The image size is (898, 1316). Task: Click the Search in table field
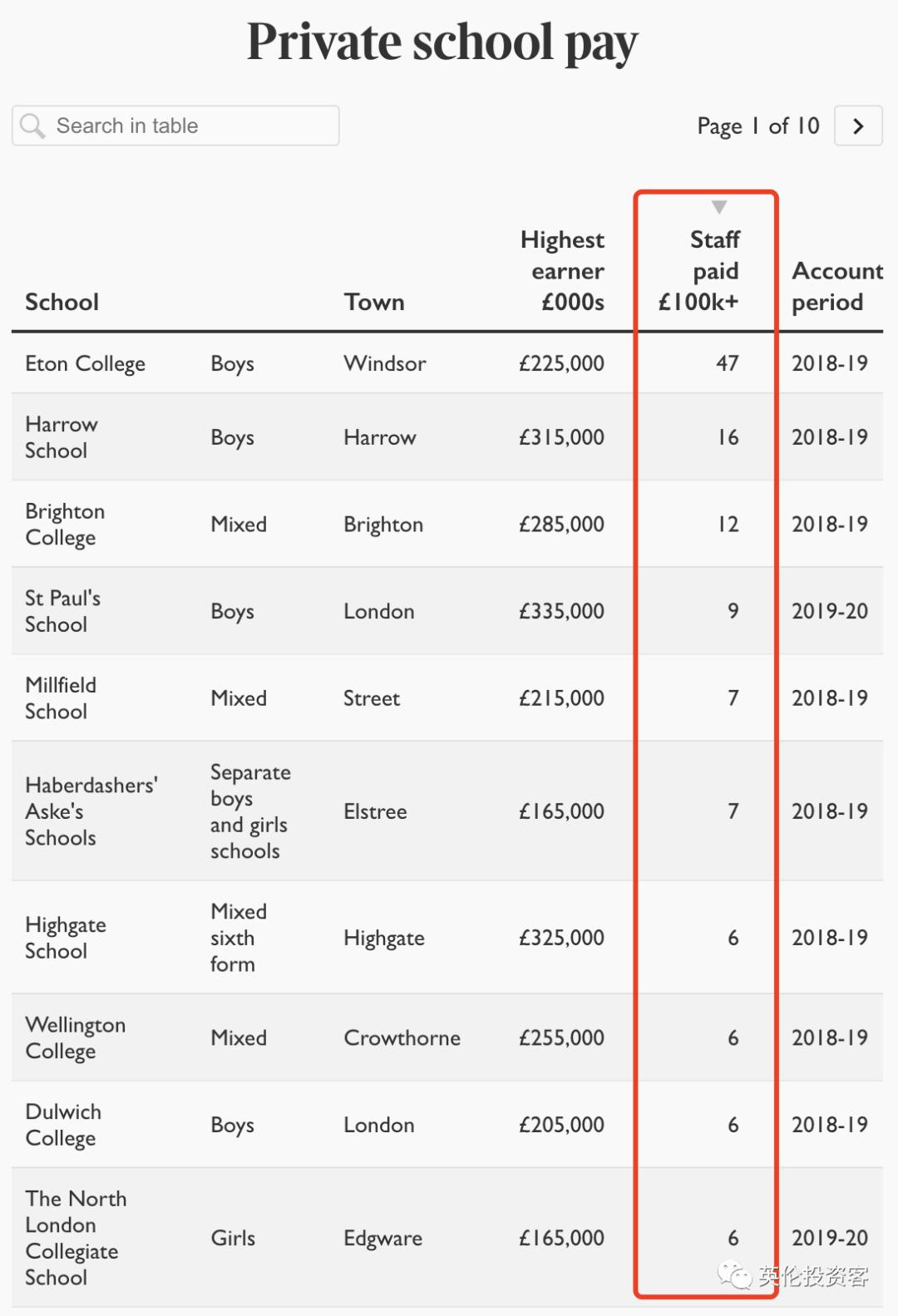coord(191,126)
